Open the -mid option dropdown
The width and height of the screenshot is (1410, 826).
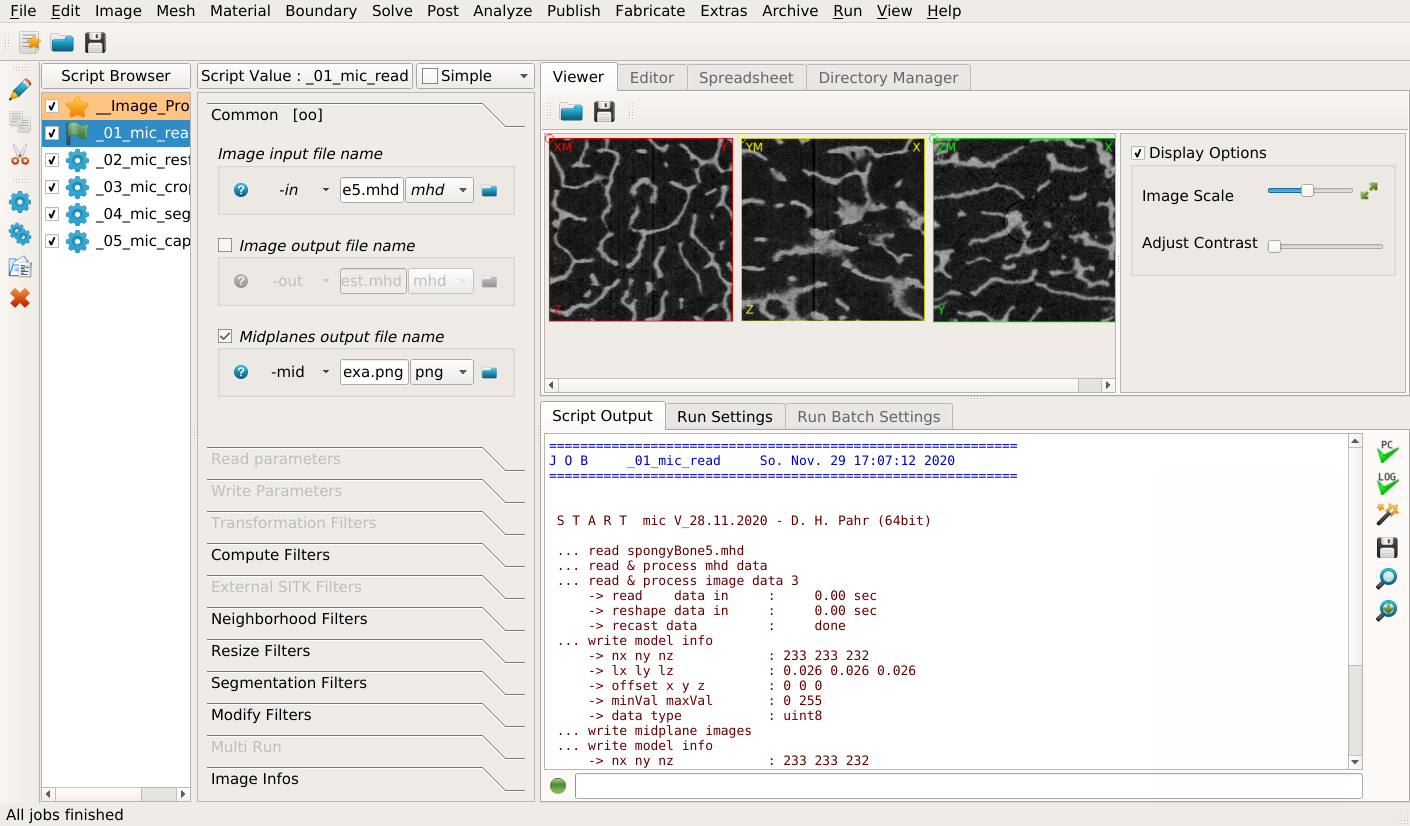click(x=326, y=372)
